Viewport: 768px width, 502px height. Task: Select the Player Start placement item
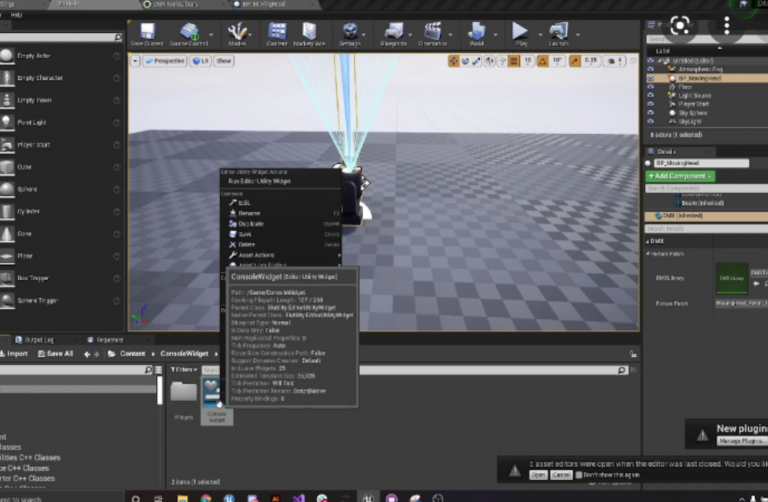coord(60,144)
